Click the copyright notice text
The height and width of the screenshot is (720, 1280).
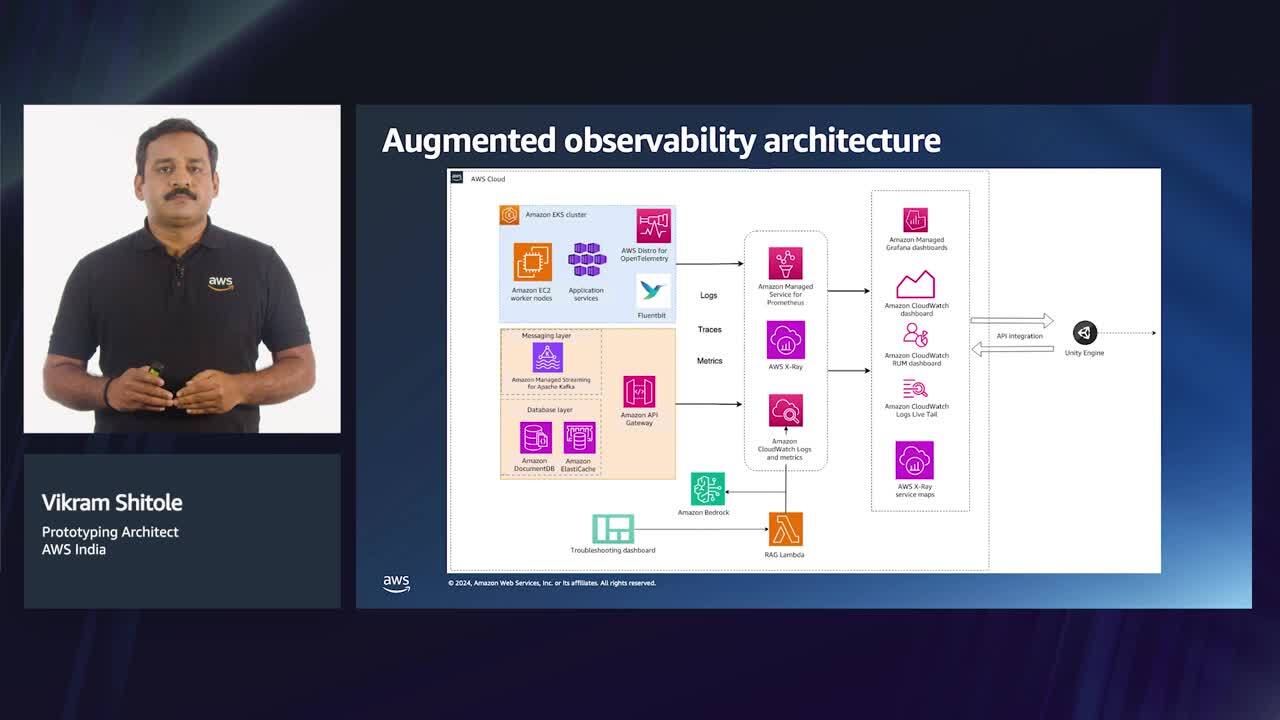(x=552, y=583)
